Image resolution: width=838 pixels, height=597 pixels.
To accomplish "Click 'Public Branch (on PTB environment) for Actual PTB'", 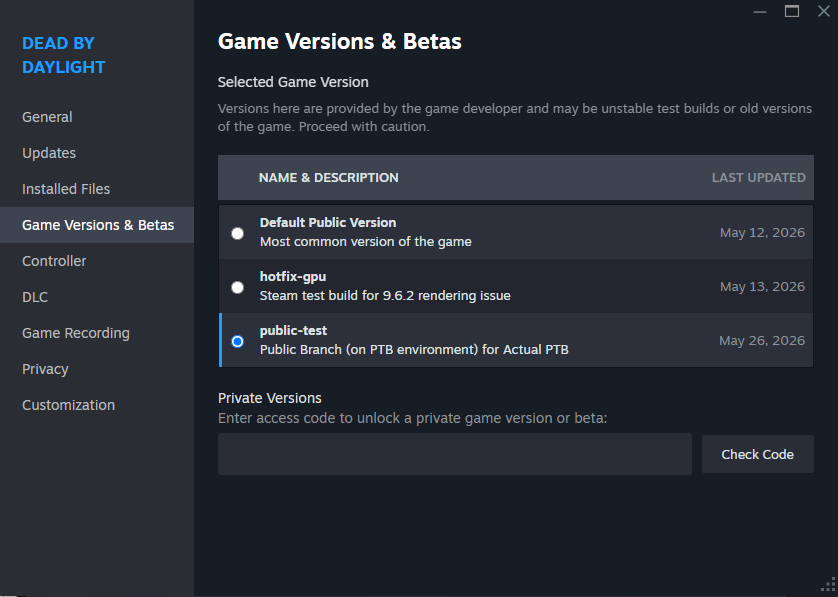I will tap(414, 350).
